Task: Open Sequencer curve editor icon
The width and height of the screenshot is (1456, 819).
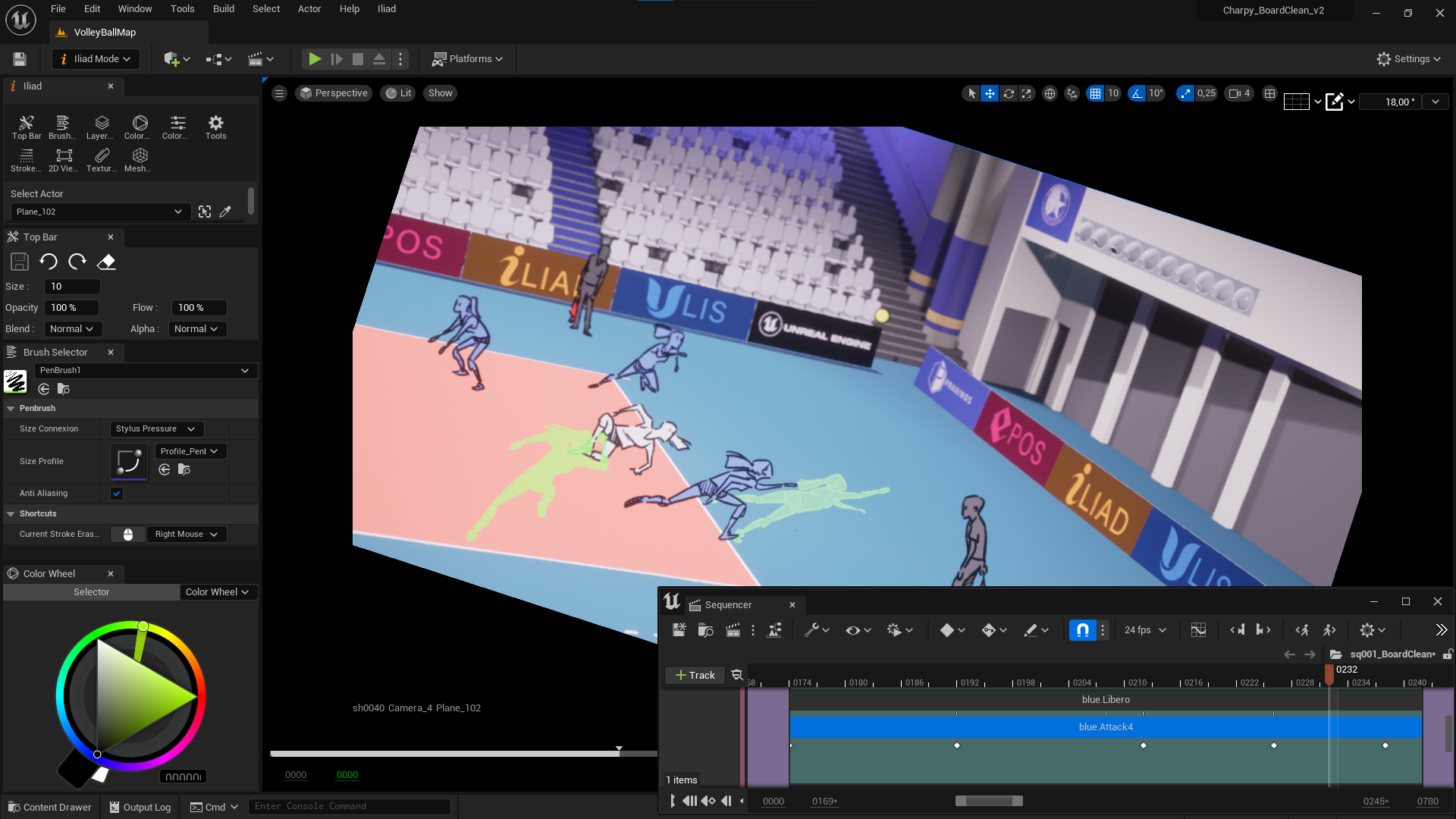Action: click(x=1198, y=630)
